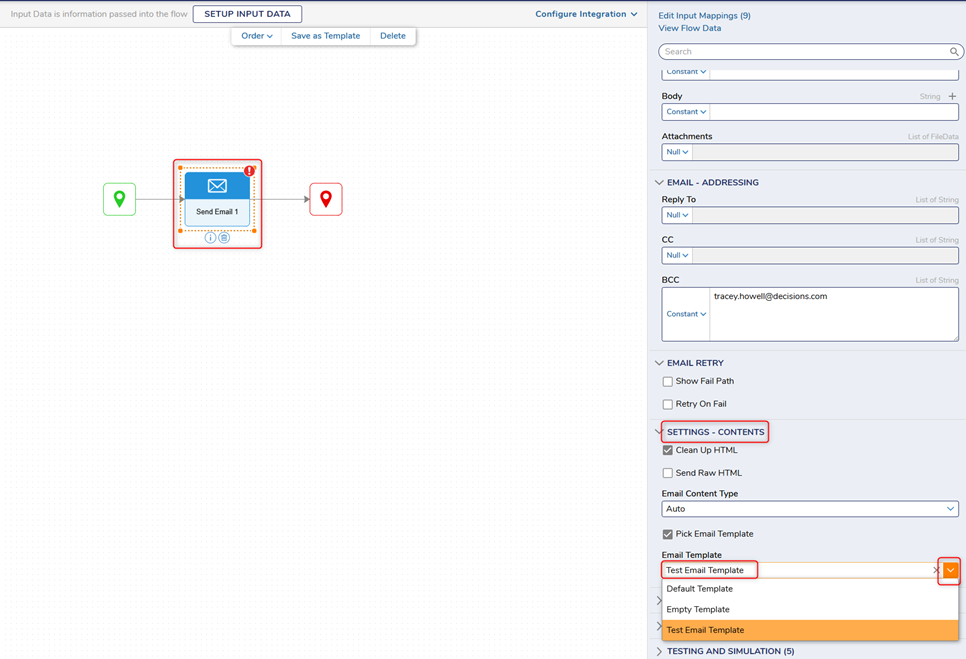Open the Order dropdown in toolbar

[256, 36]
